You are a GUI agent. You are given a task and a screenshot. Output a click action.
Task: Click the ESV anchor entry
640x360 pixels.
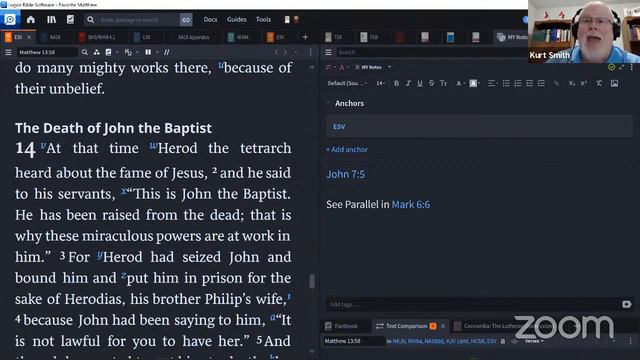tap(479, 127)
